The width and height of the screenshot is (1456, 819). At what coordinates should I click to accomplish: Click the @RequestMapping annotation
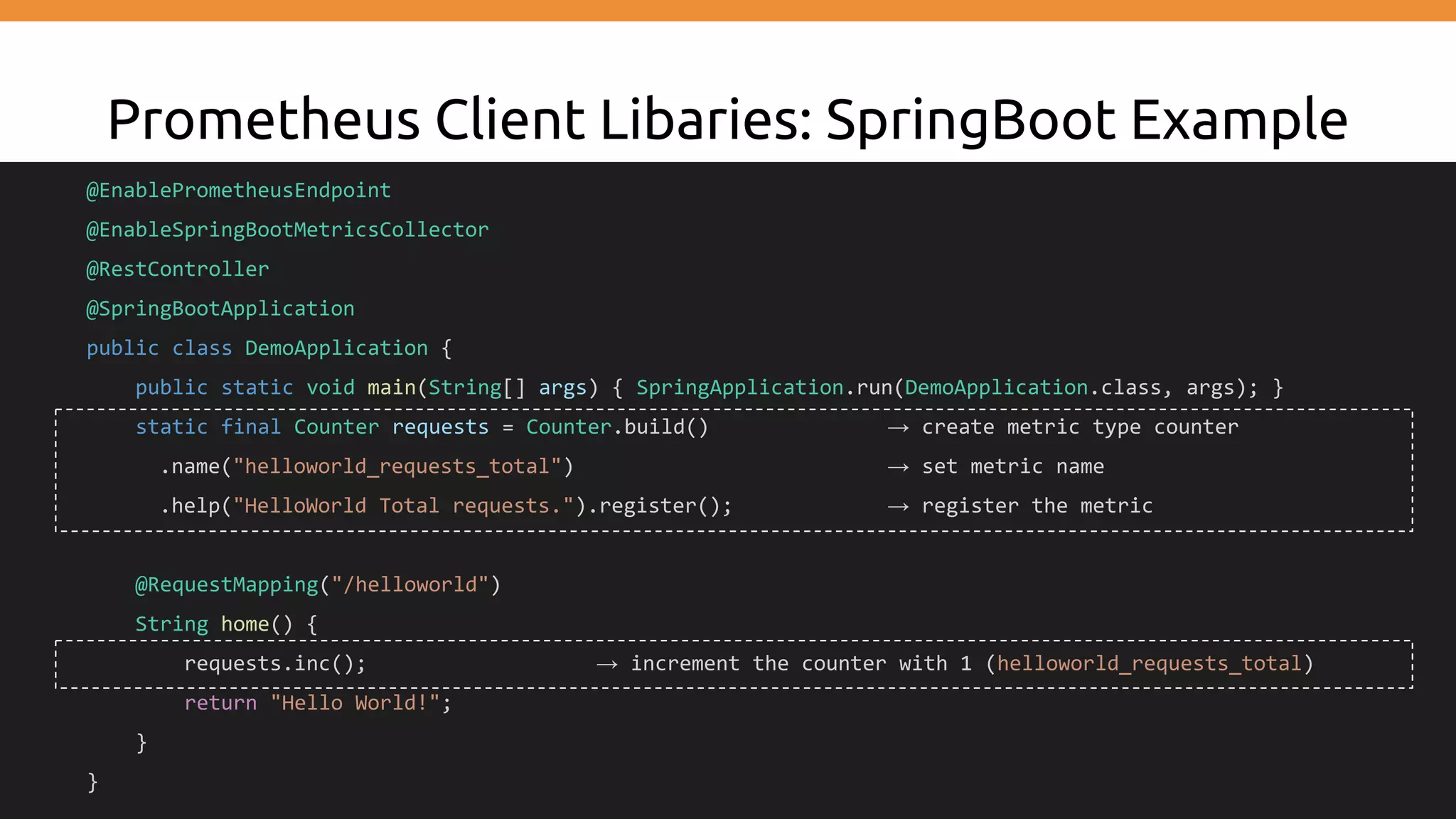click(227, 585)
